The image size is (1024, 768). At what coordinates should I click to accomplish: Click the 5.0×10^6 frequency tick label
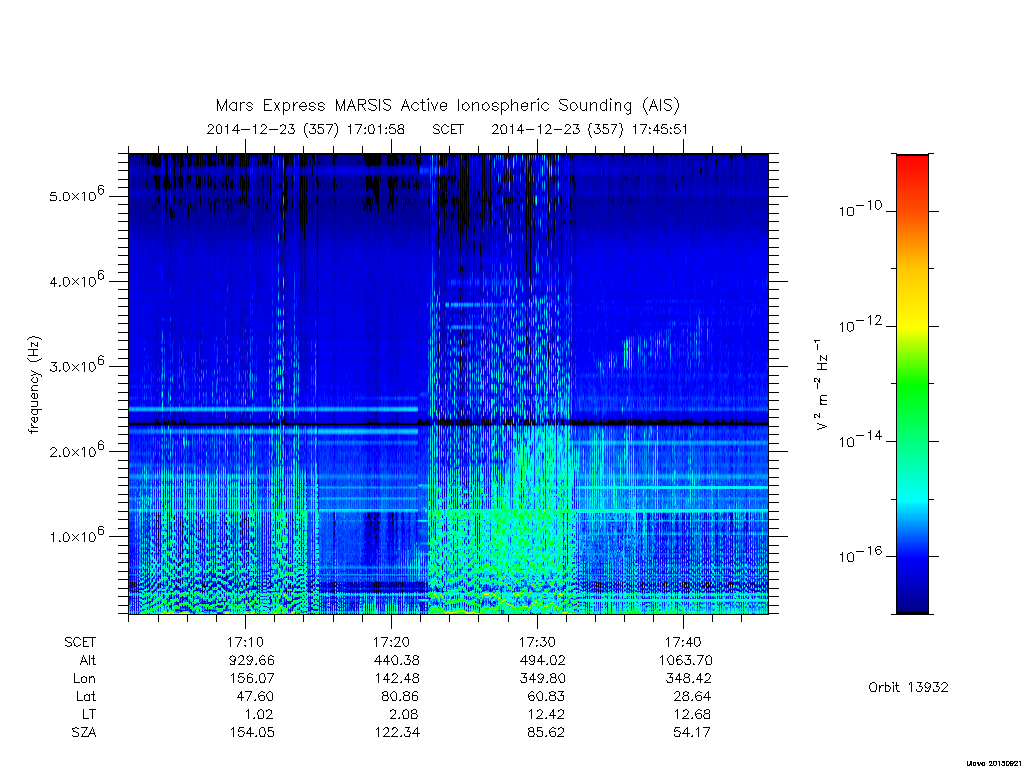pos(76,195)
